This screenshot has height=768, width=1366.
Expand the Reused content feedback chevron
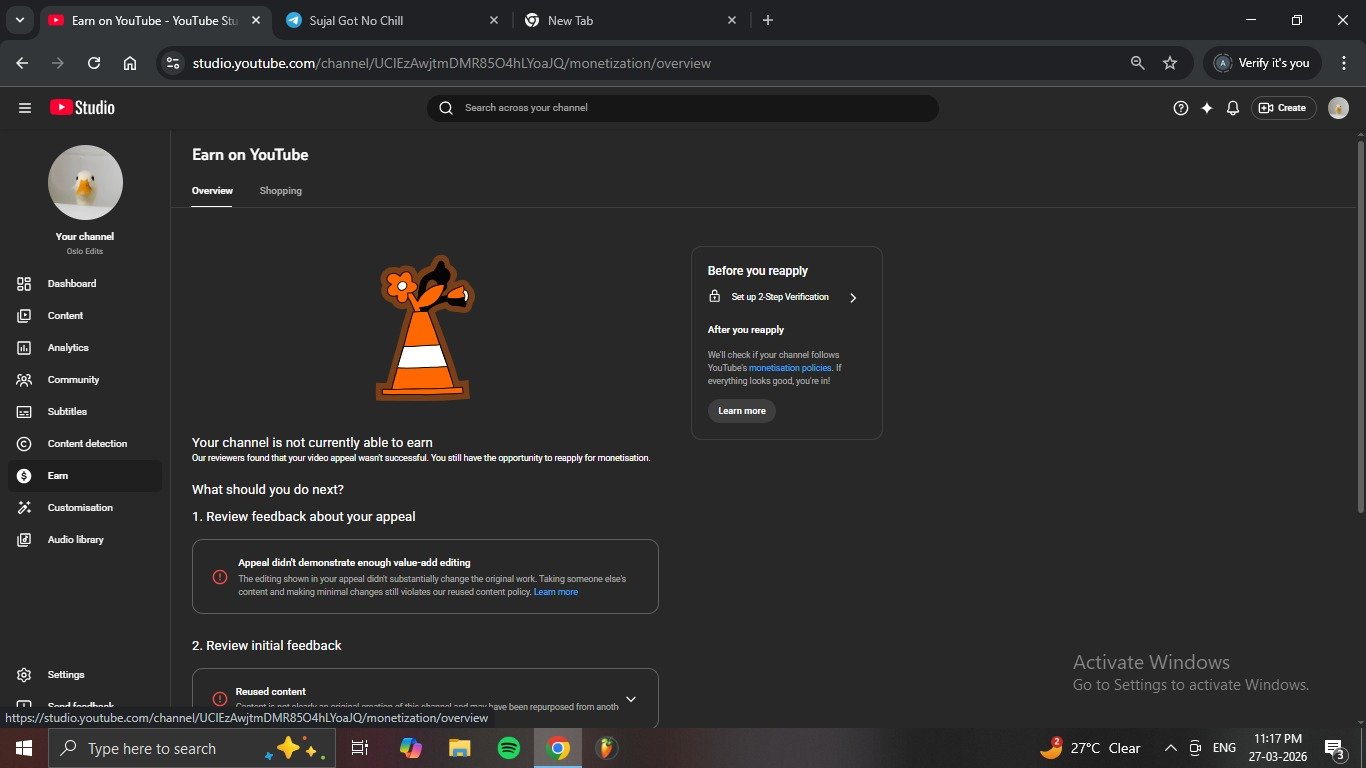pos(630,699)
